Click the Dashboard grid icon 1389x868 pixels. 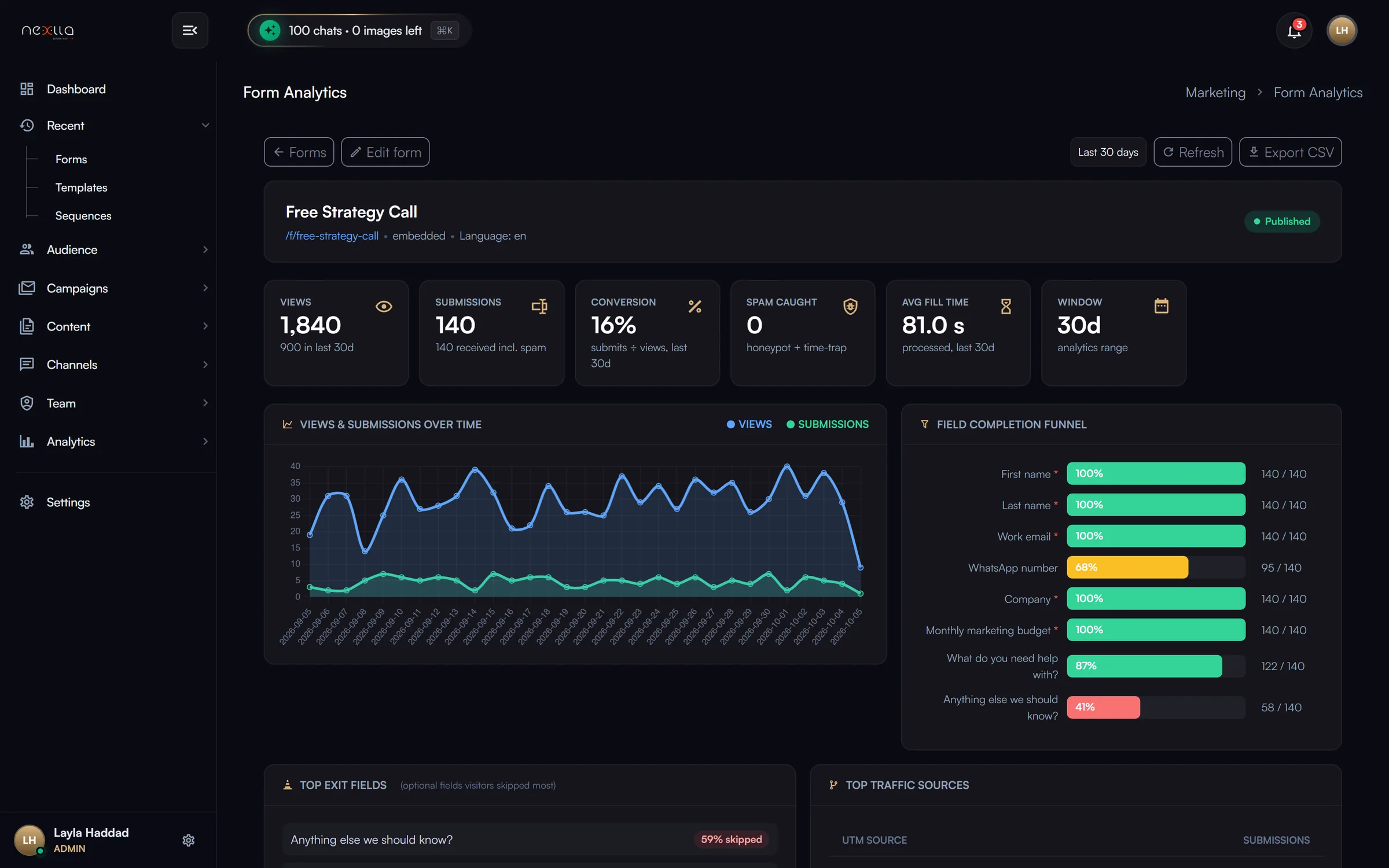pyautogui.click(x=27, y=89)
